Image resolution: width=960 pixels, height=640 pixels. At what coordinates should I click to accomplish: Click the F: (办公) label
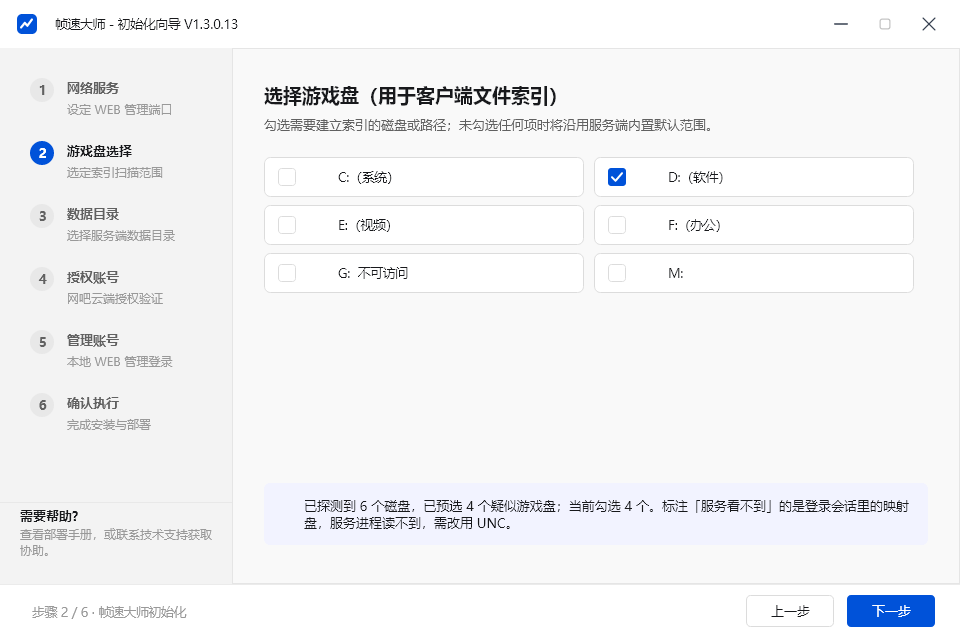point(694,225)
